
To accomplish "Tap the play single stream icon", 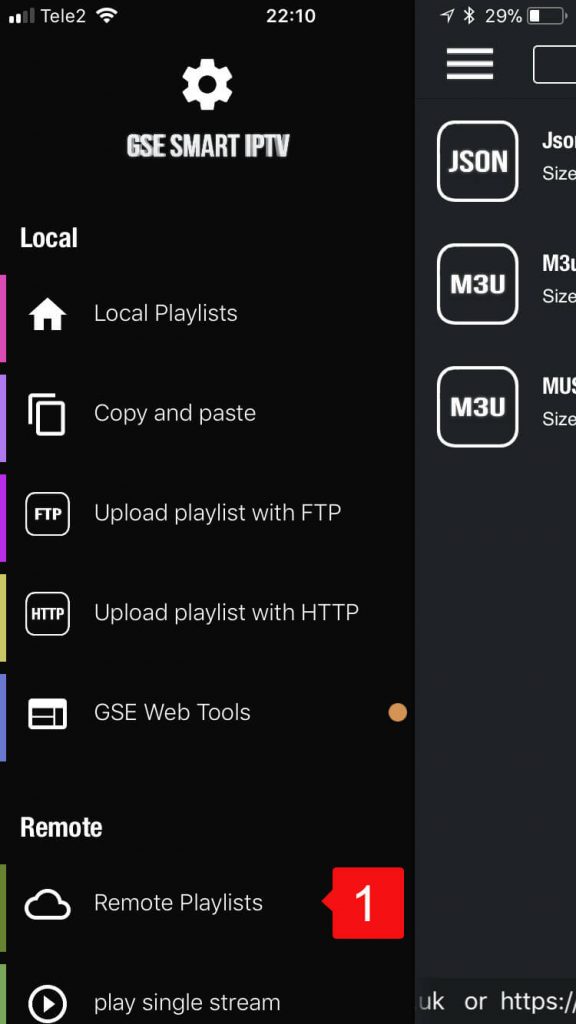I will click(48, 1004).
